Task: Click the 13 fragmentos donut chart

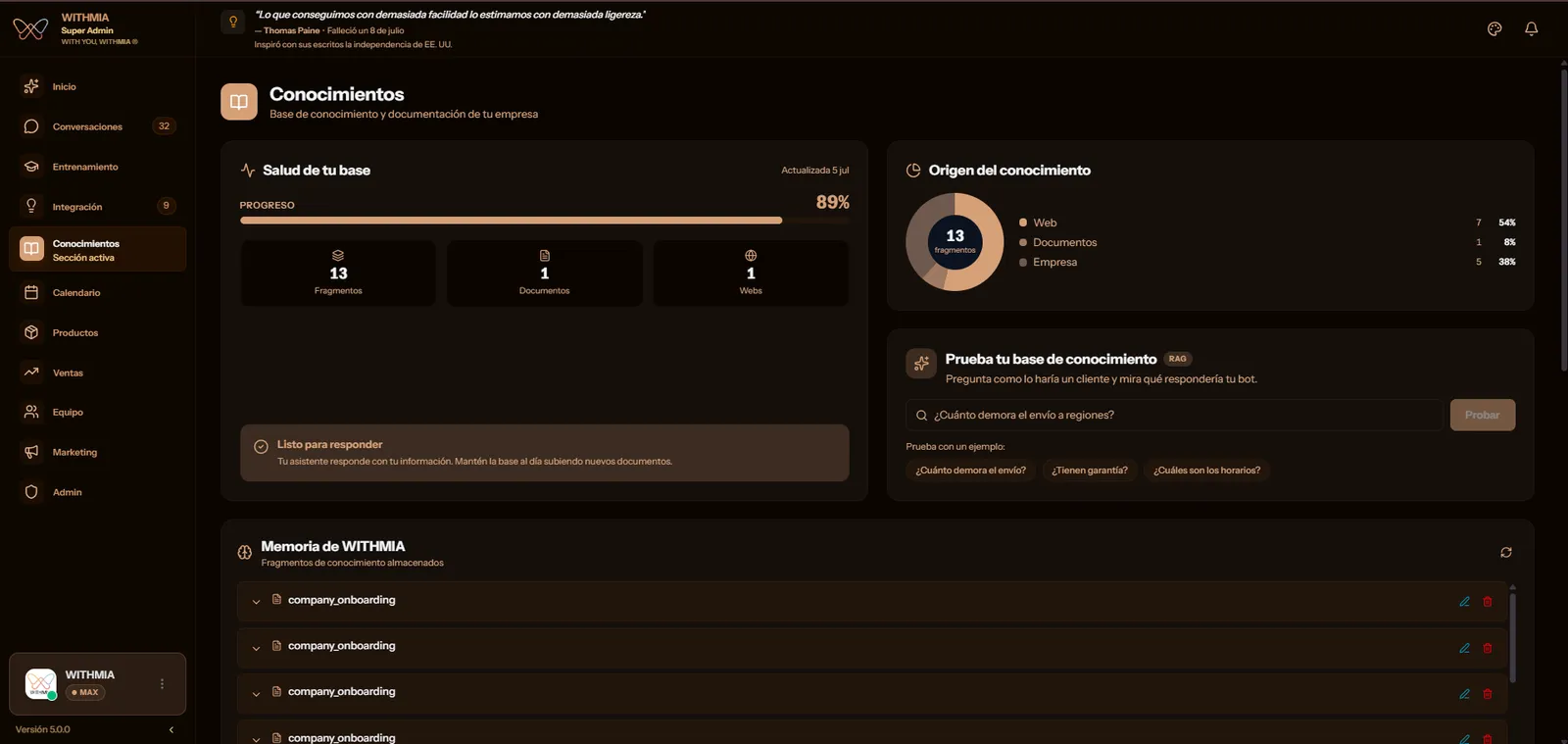Action: 955,242
